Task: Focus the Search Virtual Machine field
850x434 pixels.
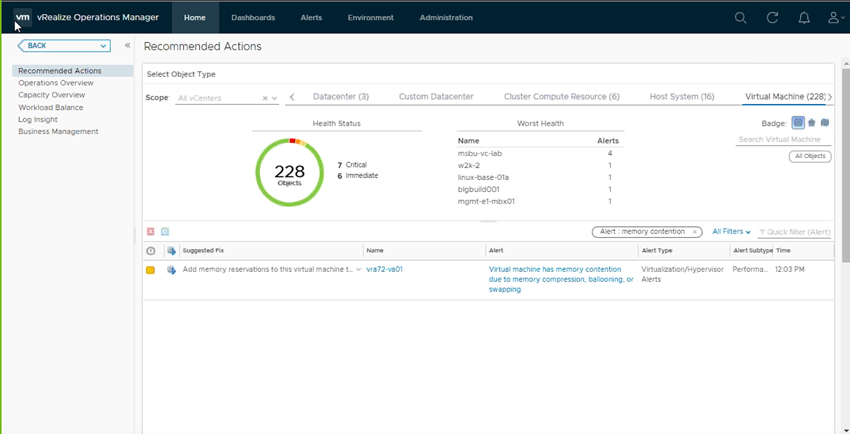Action: click(x=783, y=139)
